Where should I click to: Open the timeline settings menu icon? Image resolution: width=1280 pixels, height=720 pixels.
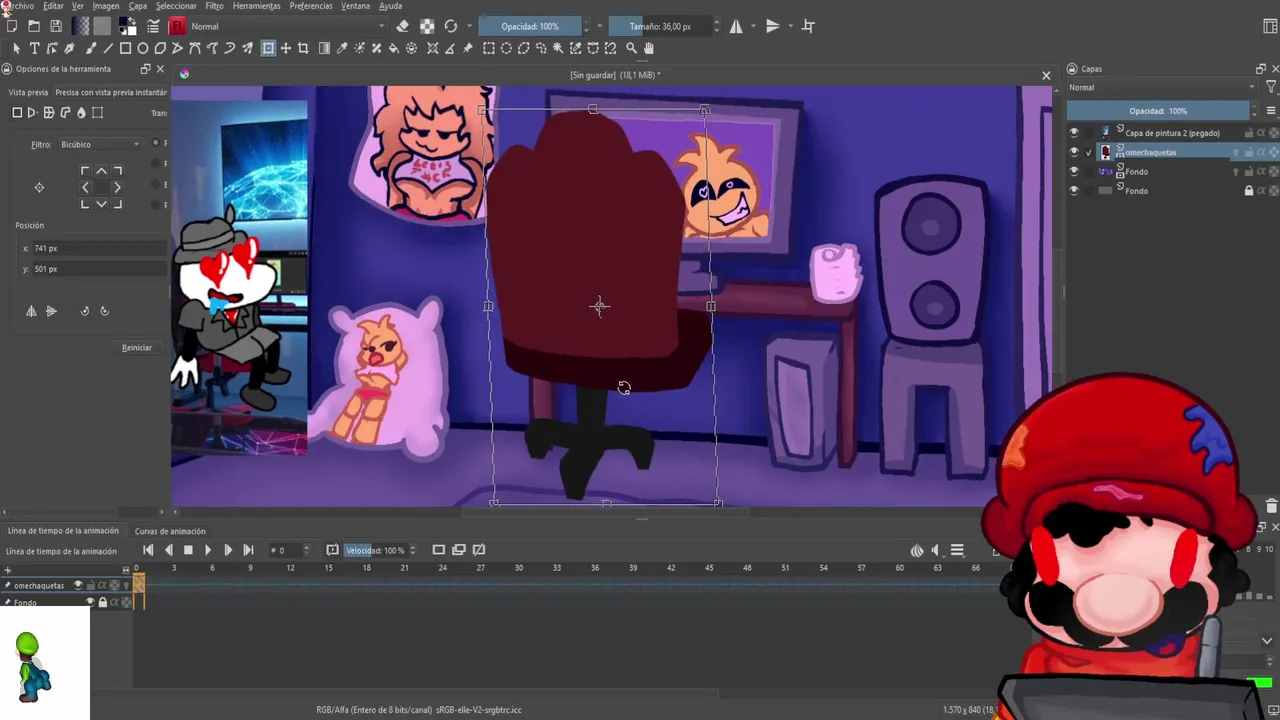click(x=957, y=550)
